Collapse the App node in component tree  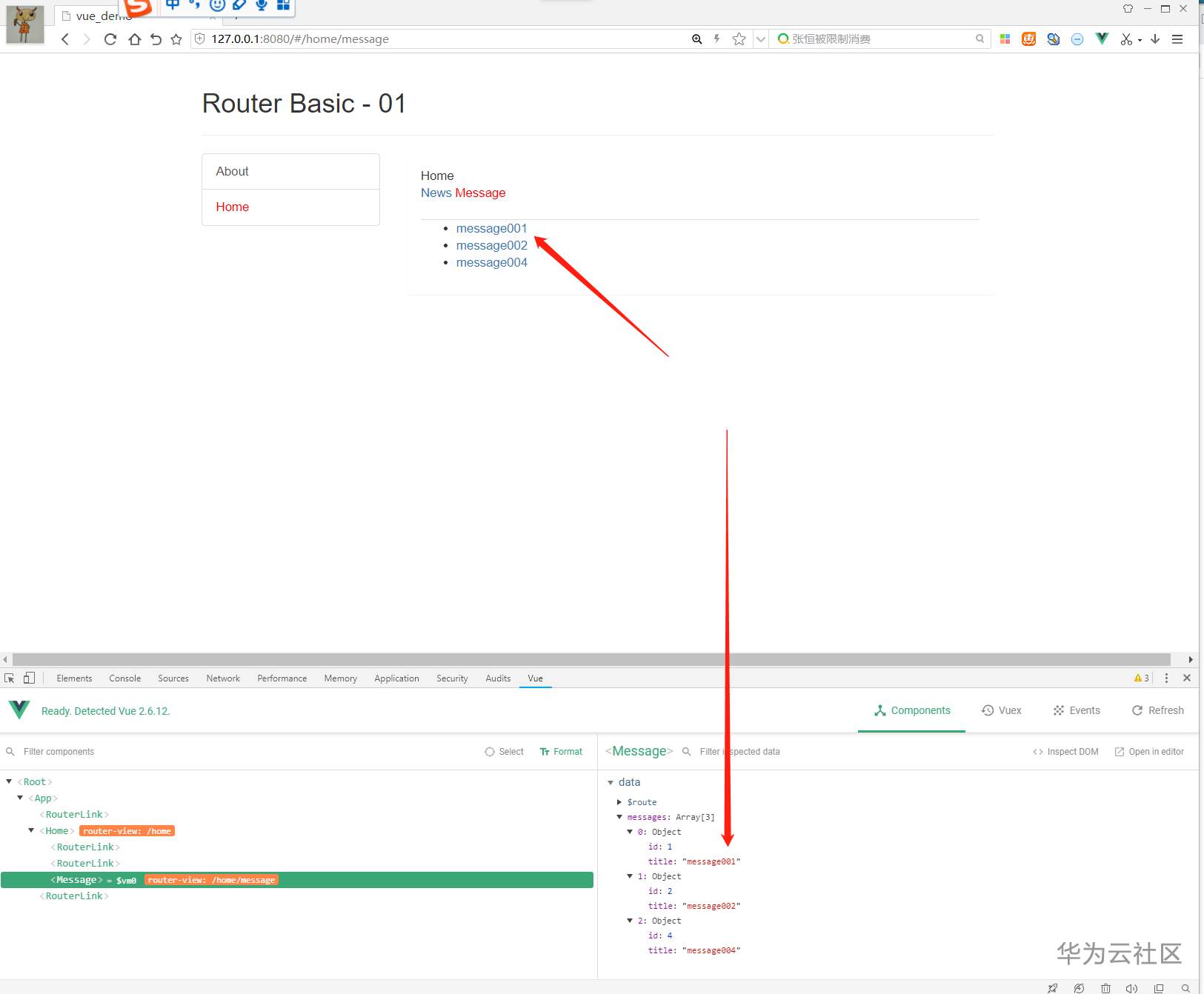click(20, 798)
